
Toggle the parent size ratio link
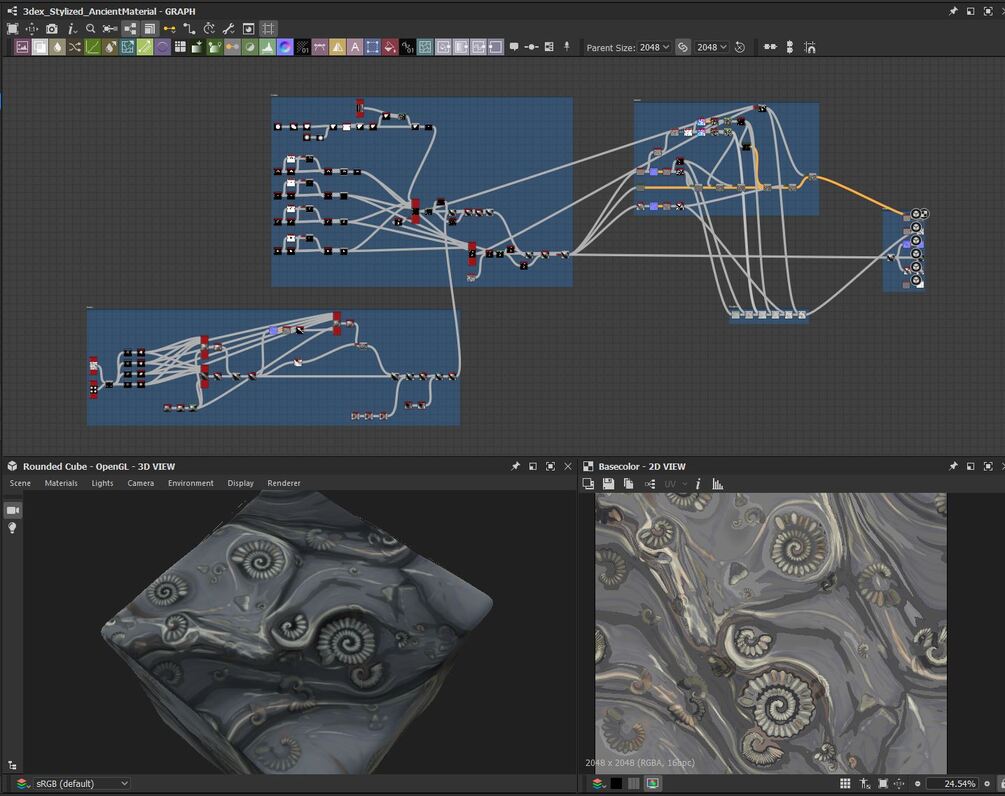(x=683, y=47)
